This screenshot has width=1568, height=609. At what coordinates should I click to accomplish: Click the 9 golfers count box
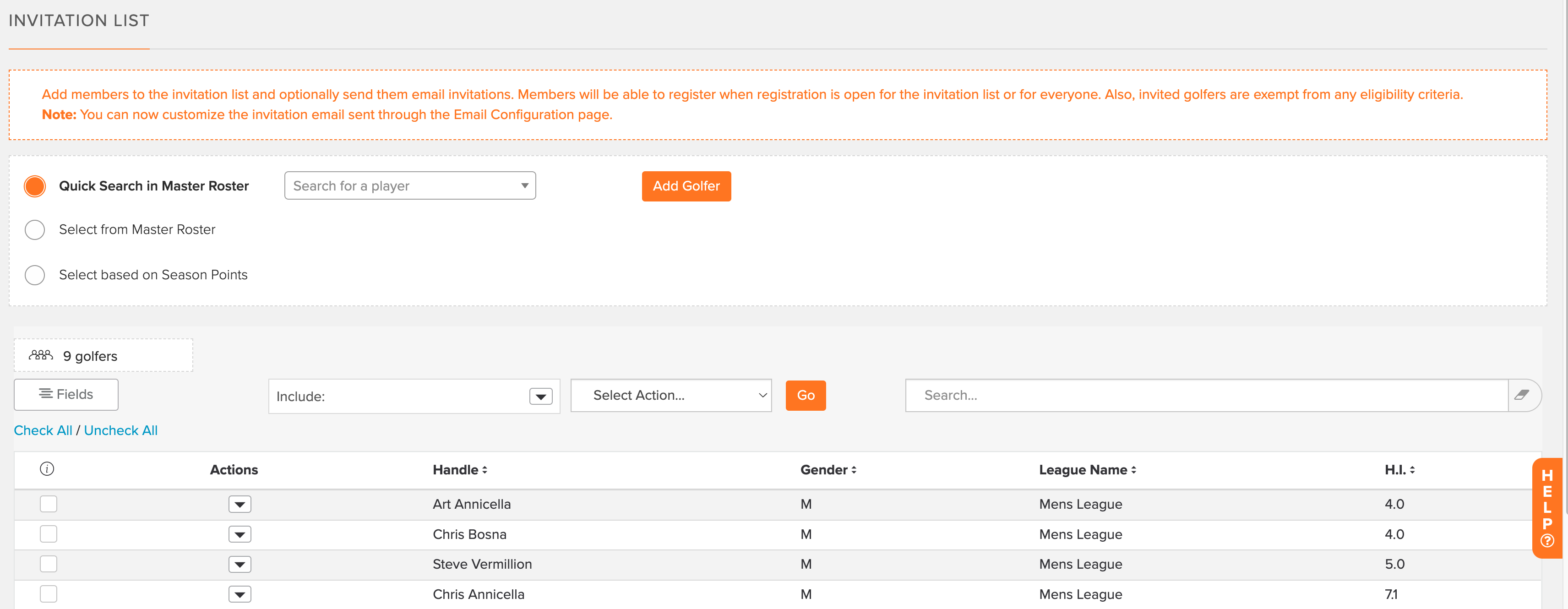[103, 355]
